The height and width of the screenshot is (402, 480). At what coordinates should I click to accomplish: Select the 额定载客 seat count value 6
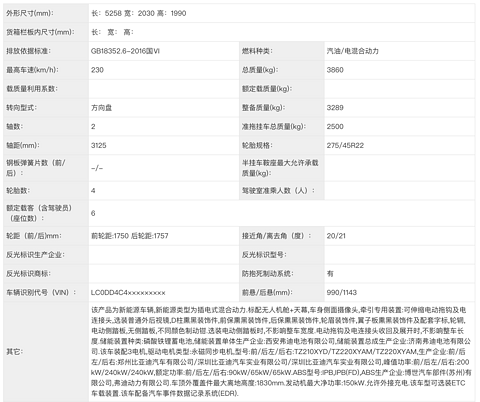[93, 213]
